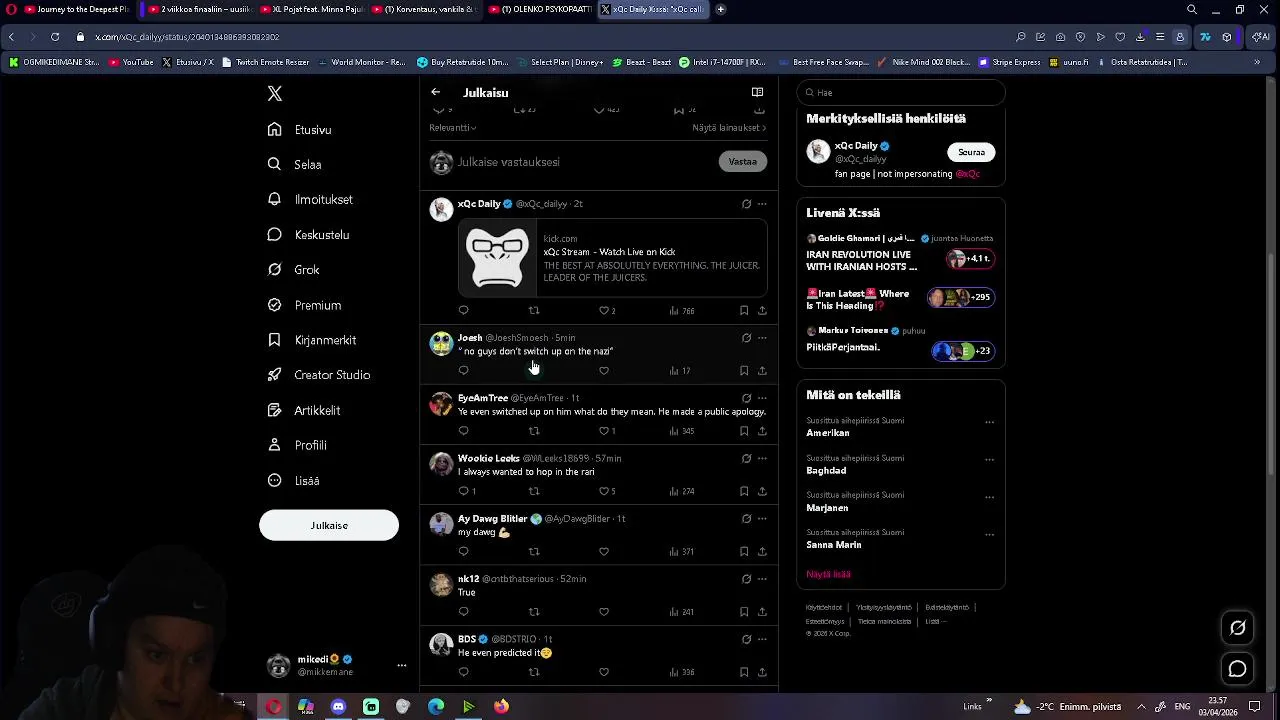This screenshot has height=720, width=1280.
Task: Like the Ay Dawg Blitler reply
Action: click(604, 551)
